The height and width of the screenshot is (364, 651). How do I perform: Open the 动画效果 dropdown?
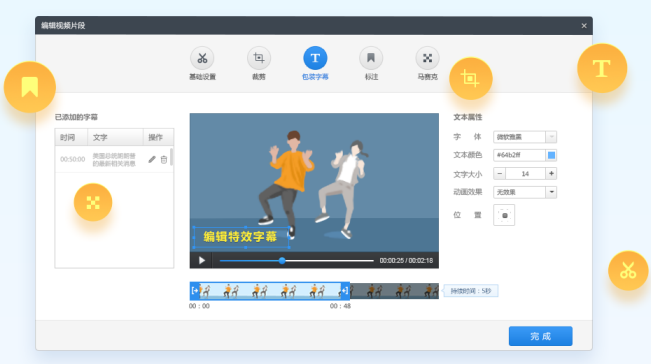525,192
